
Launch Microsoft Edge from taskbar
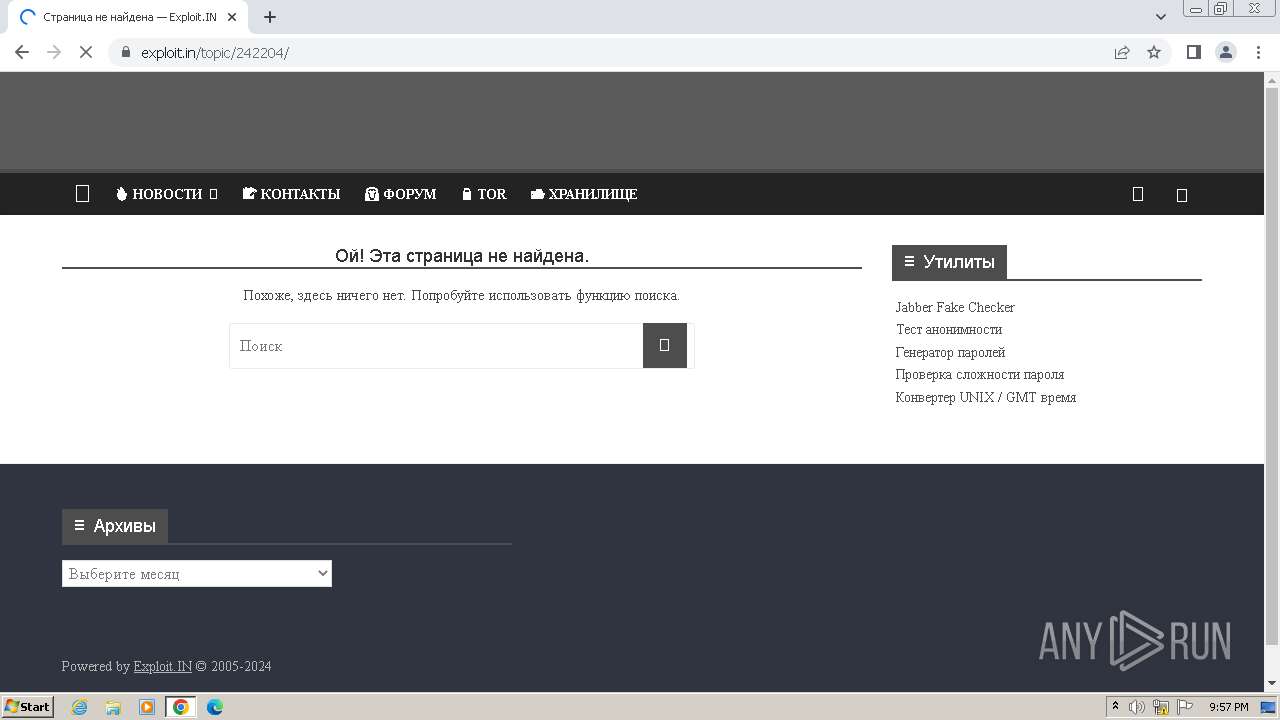tap(215, 707)
